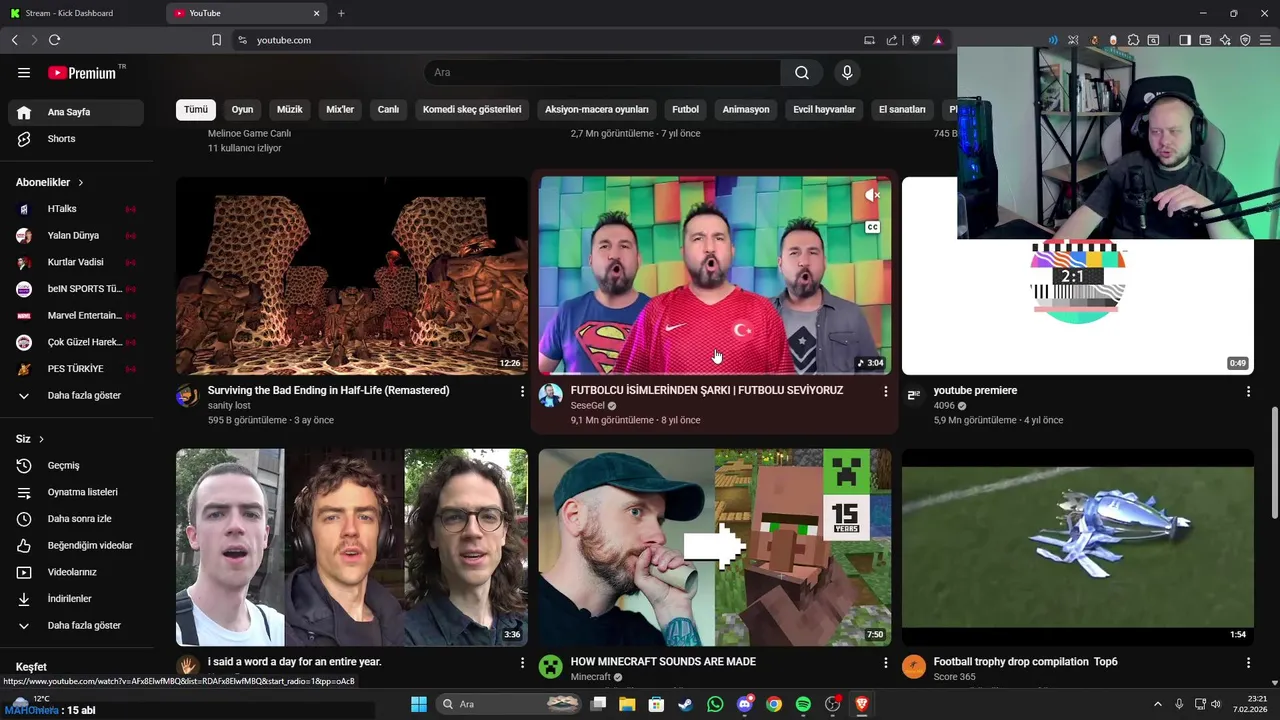Open the Abonelikler chevron heading
1280x720 pixels.
point(50,183)
